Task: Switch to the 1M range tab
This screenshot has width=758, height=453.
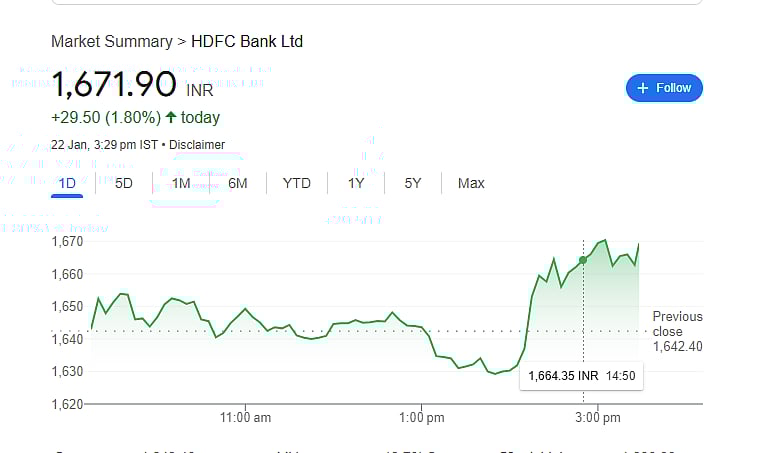Action: click(x=181, y=183)
